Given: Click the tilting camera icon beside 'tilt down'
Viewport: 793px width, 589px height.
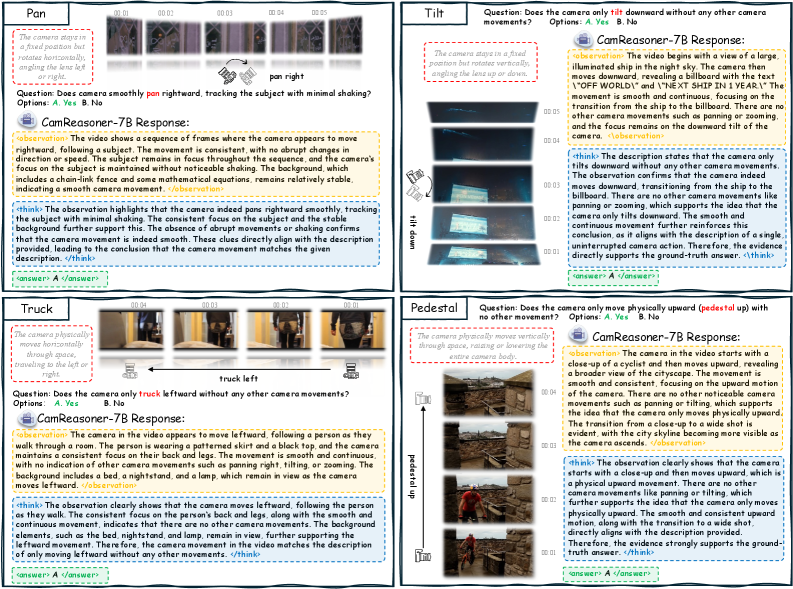Looking at the screenshot, I should pyautogui.click(x=418, y=185).
